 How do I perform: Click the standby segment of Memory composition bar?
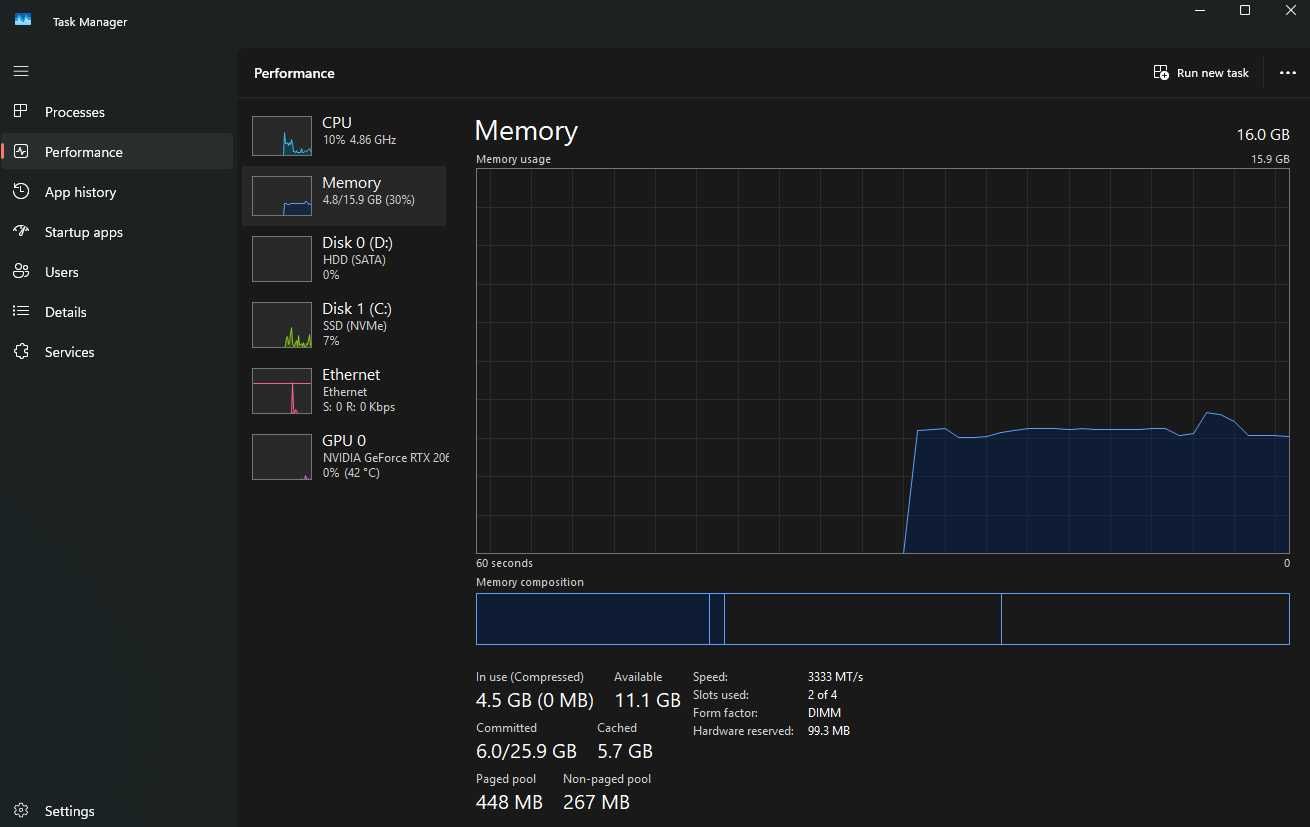click(862, 619)
